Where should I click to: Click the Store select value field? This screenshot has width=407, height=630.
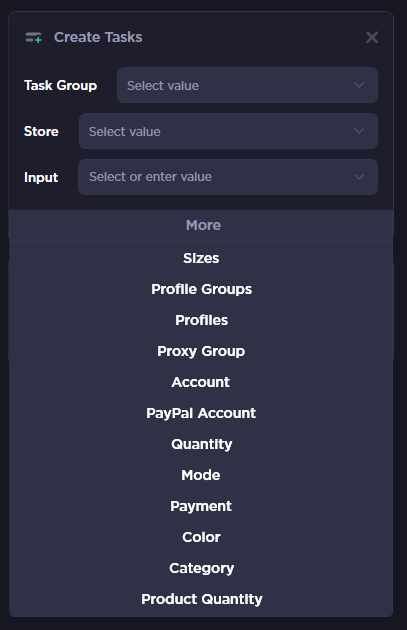[x=228, y=131]
